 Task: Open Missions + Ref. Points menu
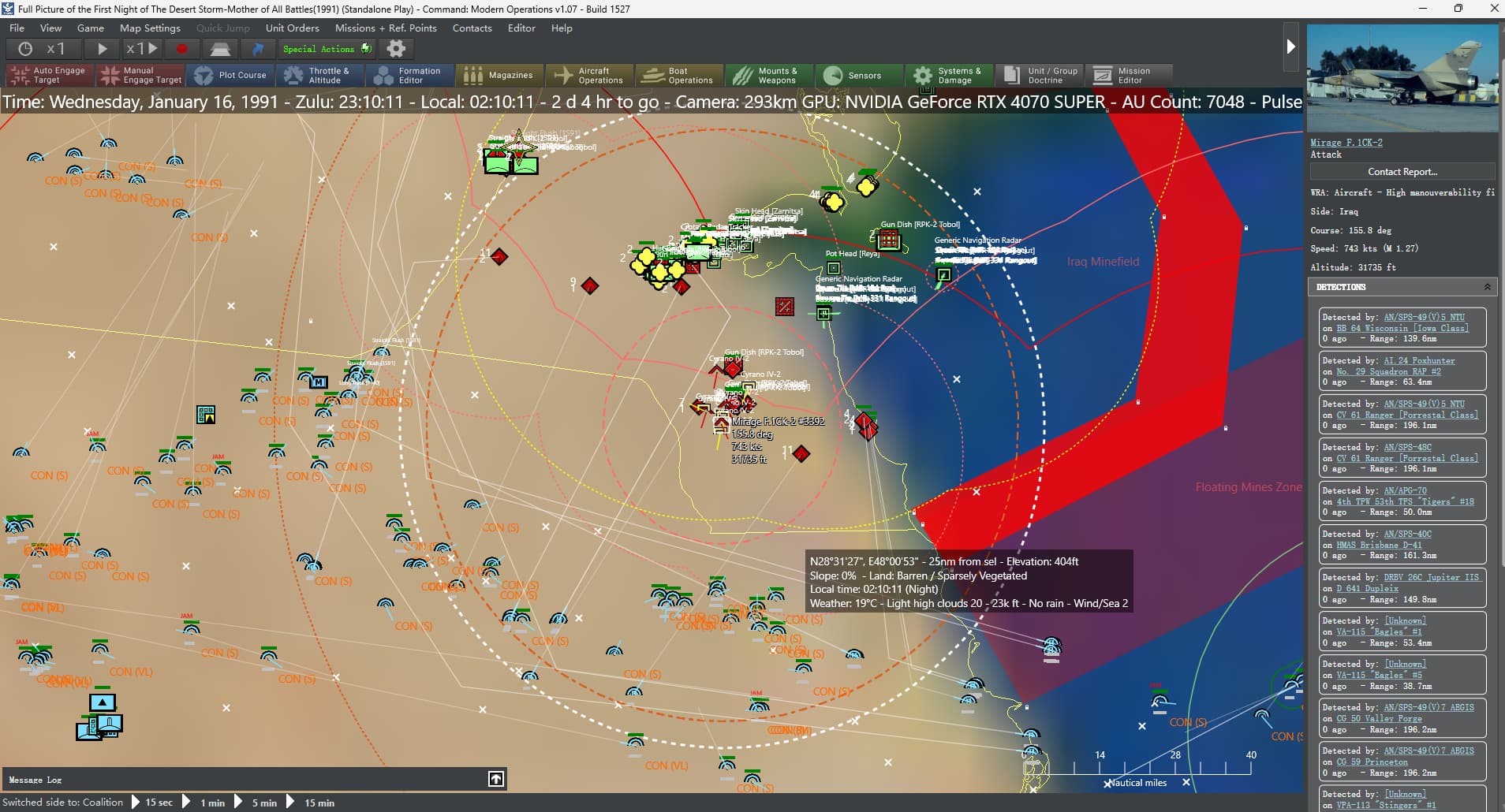click(x=386, y=28)
